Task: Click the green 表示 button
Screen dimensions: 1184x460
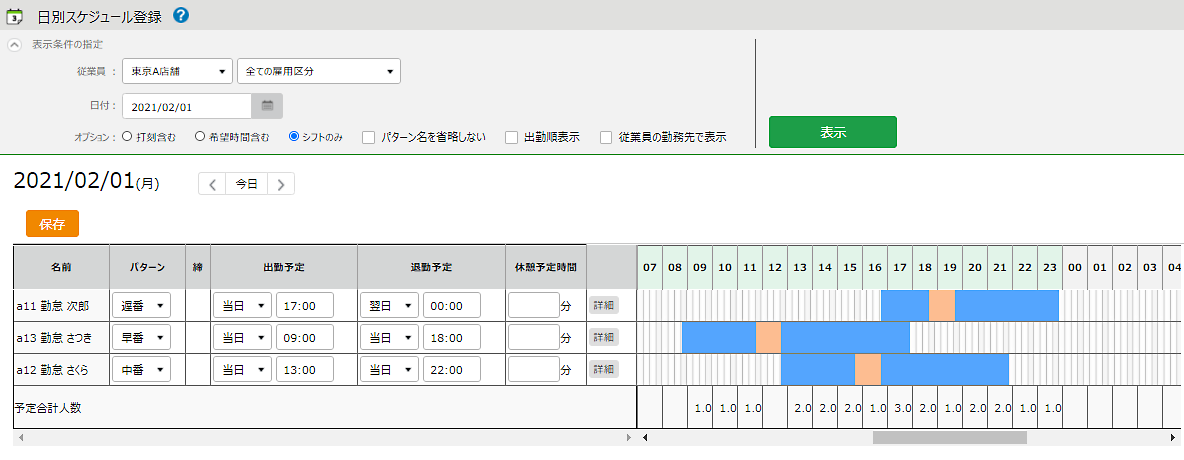Action: tap(833, 132)
